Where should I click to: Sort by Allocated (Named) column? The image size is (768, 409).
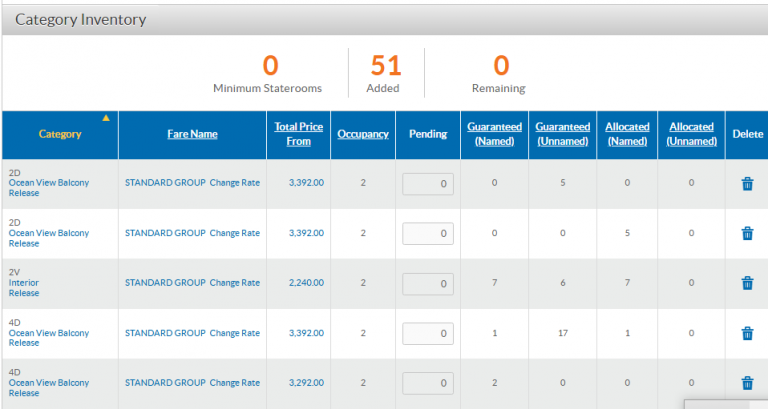tap(627, 134)
